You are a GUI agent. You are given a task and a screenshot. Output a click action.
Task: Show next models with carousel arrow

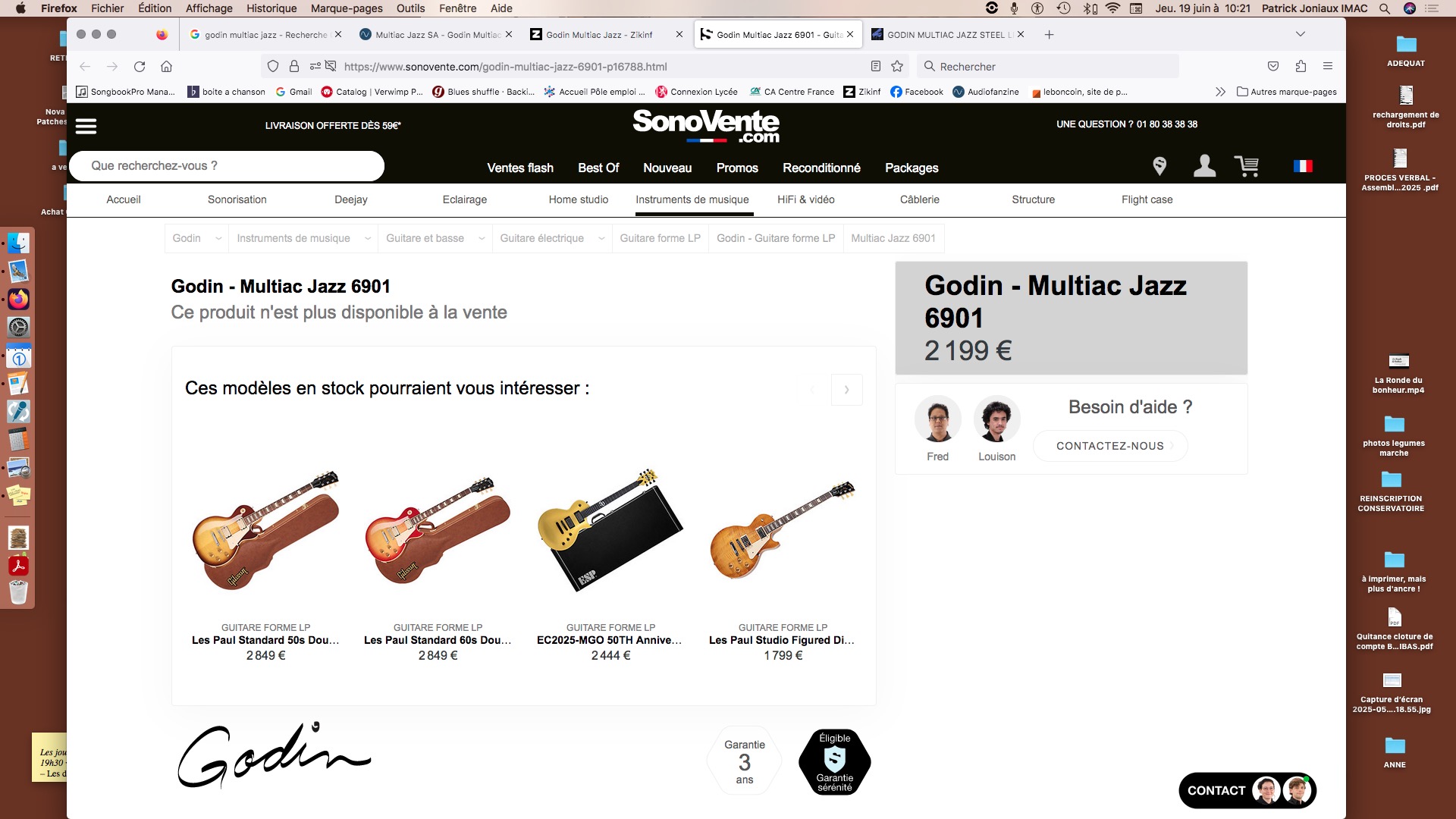(x=846, y=390)
